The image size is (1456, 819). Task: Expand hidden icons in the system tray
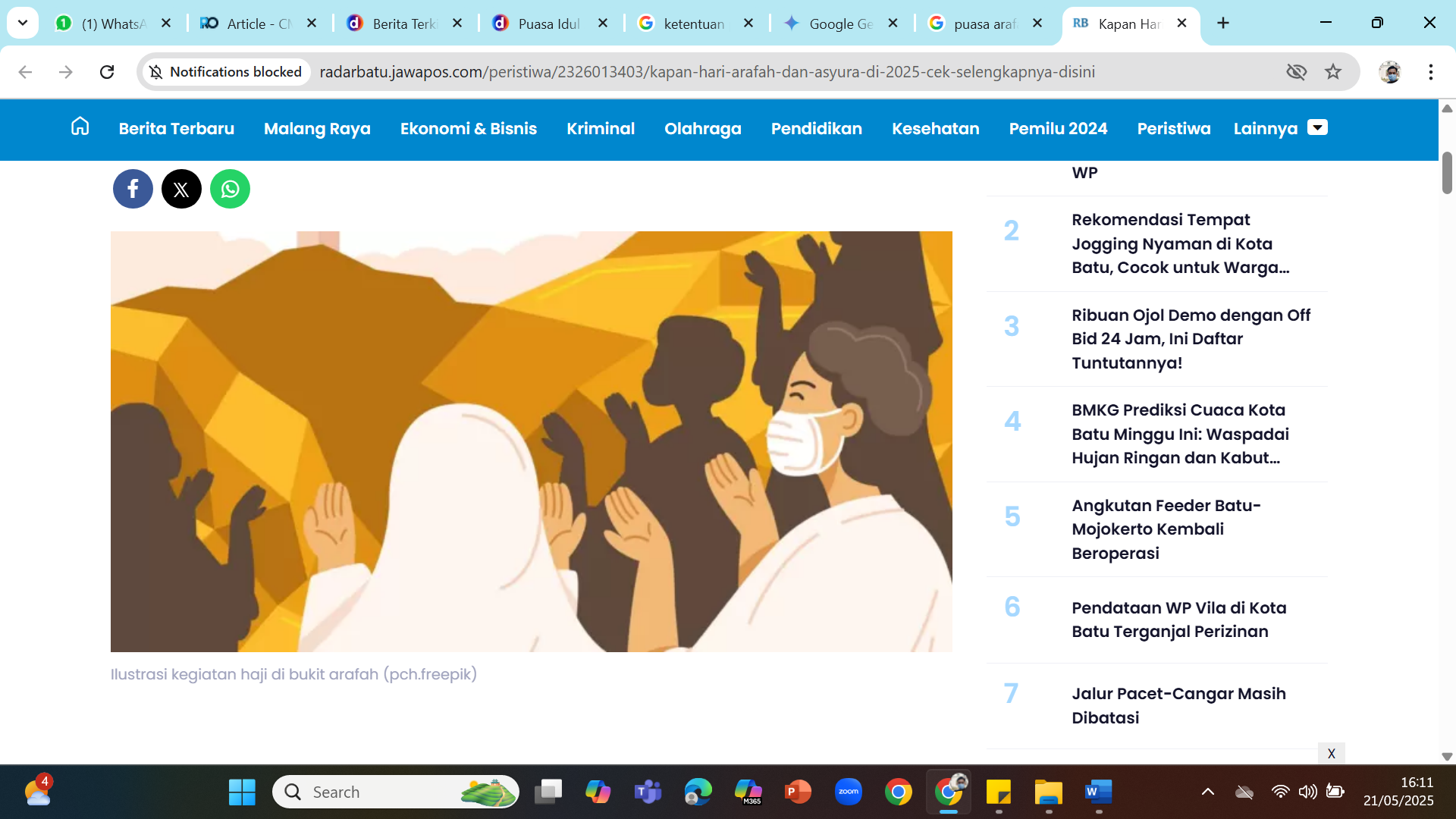pyautogui.click(x=1208, y=791)
